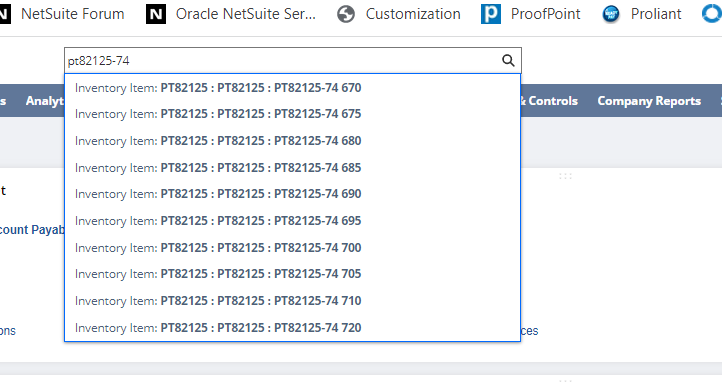Select inventory item PT82125-74 670

(292, 87)
